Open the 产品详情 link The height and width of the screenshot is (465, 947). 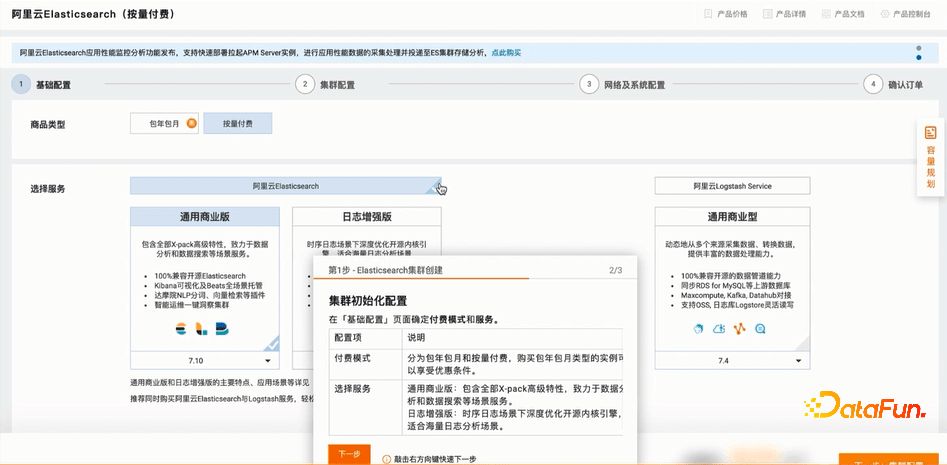(791, 14)
